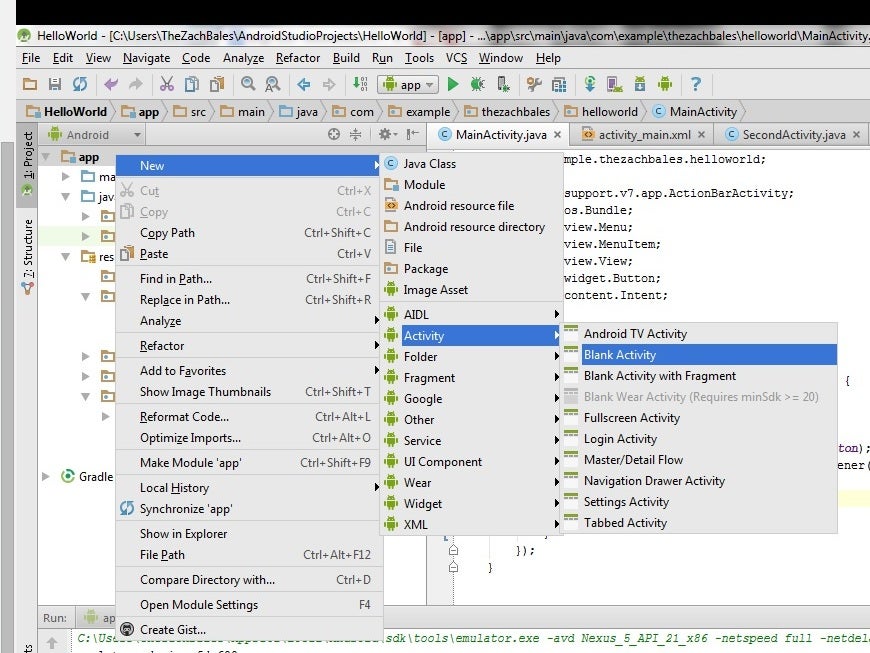Image resolution: width=870 pixels, height=653 pixels.
Task: Expand the Gradle Scripts tree node
Action: click(x=46, y=476)
